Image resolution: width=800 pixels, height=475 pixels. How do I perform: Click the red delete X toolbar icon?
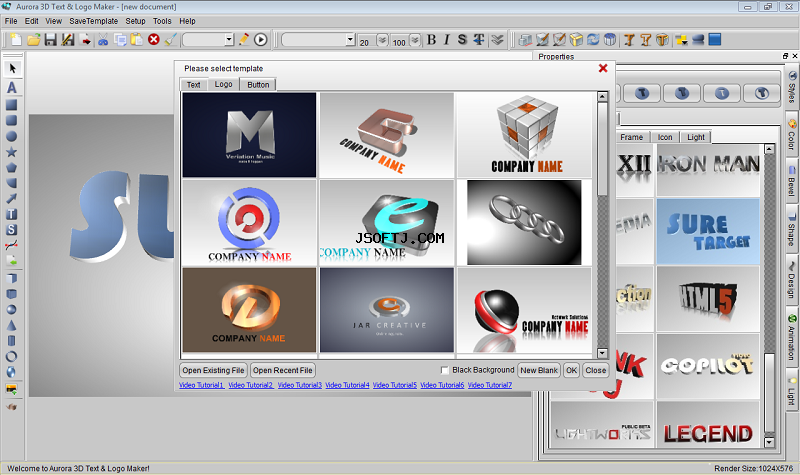[x=154, y=39]
